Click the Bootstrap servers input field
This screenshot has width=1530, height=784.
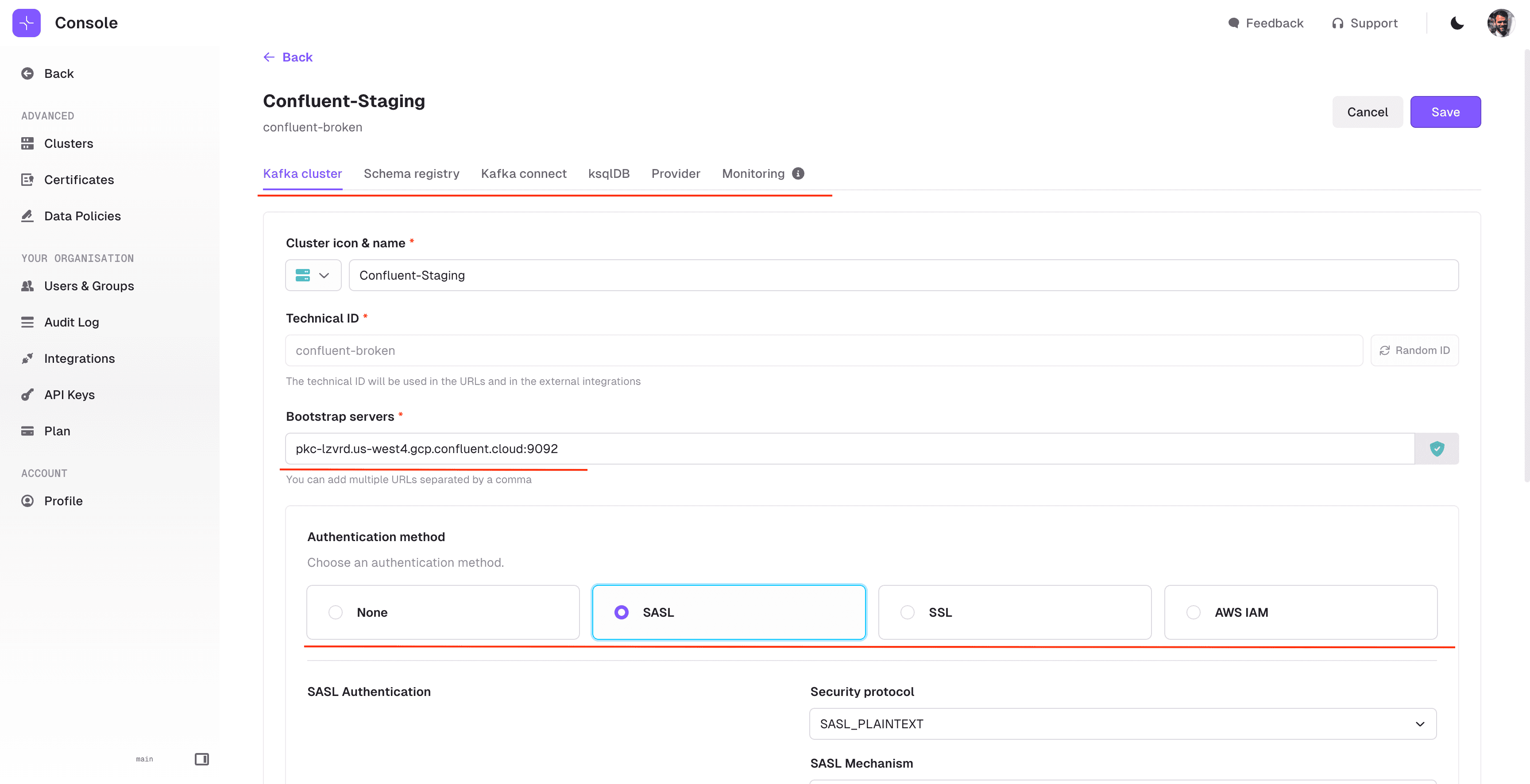tap(850, 449)
